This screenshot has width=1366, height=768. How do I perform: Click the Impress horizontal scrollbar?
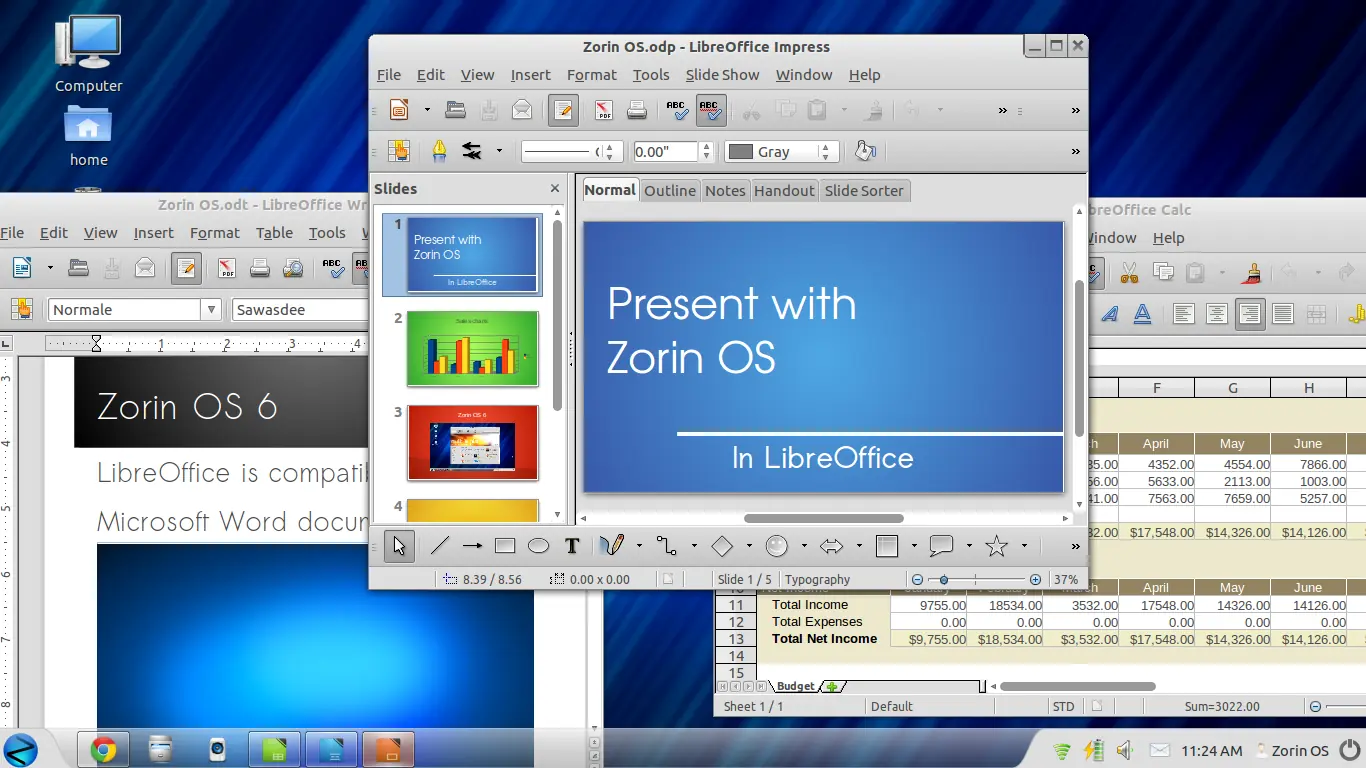coord(824,518)
